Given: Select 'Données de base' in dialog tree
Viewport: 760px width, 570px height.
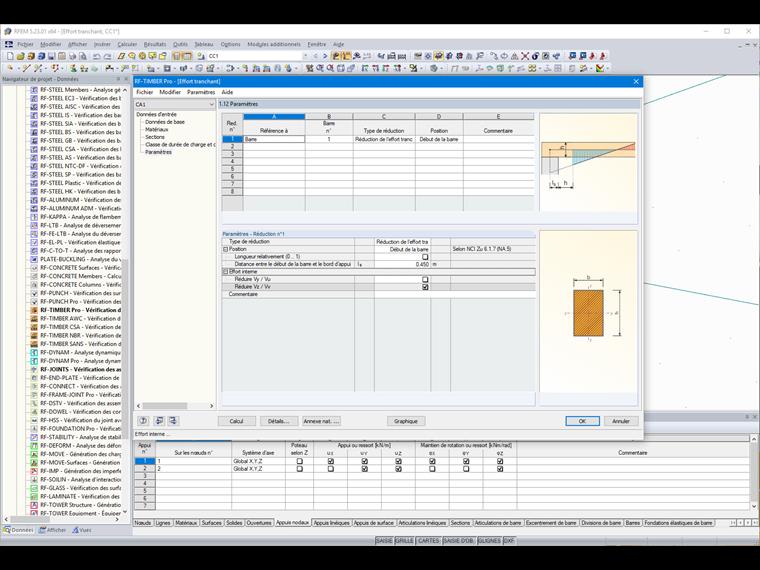Looking at the screenshot, I should click(x=165, y=122).
